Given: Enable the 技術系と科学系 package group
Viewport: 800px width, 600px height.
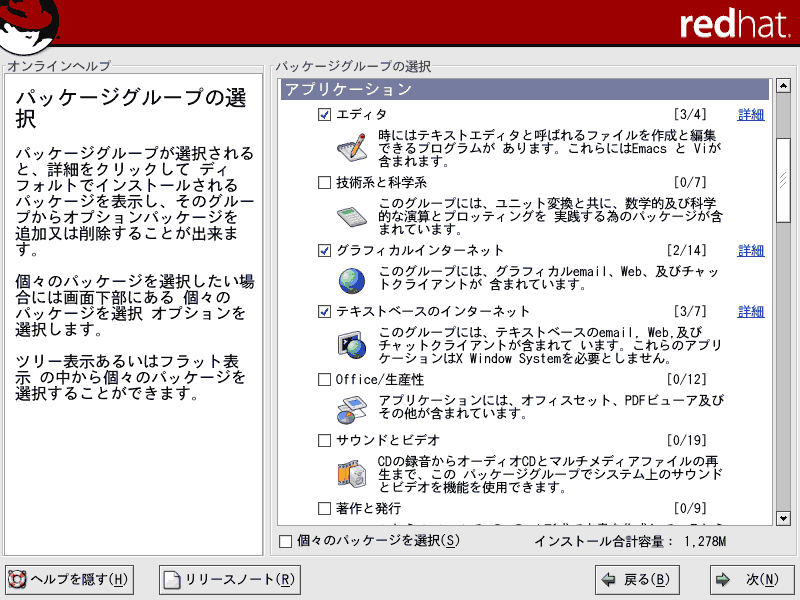Looking at the screenshot, I should coord(324,182).
